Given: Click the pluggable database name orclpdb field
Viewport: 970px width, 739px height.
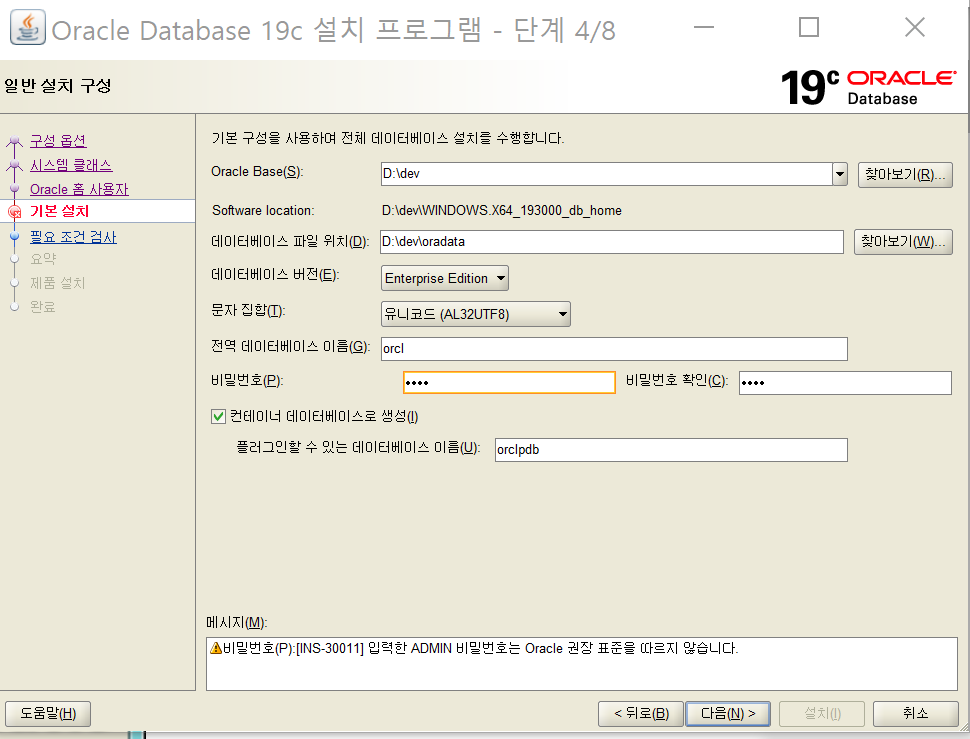Looking at the screenshot, I should (x=671, y=450).
